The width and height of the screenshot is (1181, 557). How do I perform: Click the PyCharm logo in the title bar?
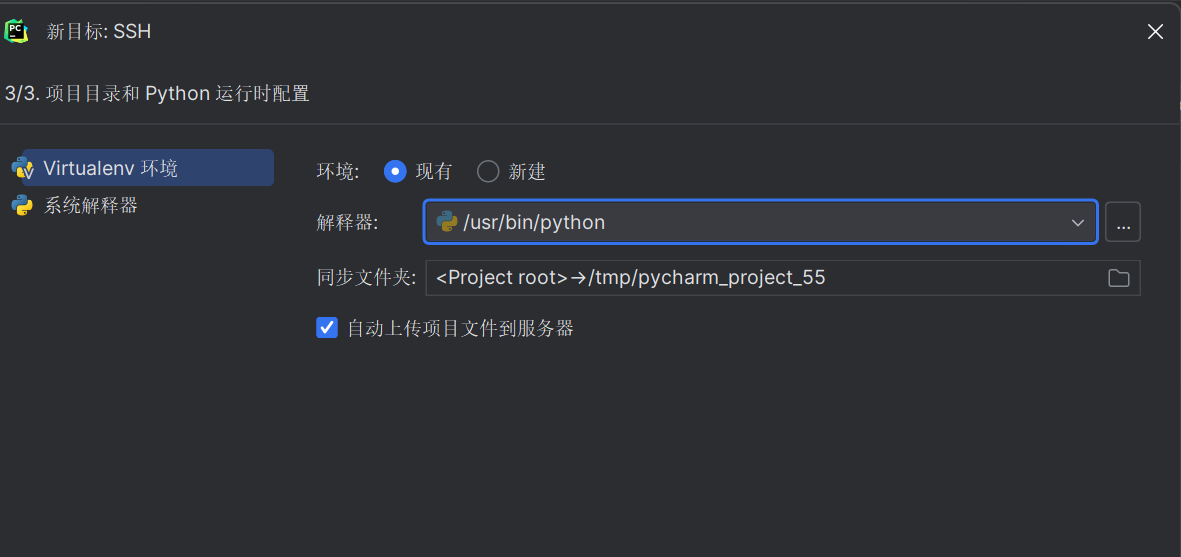click(x=16, y=31)
